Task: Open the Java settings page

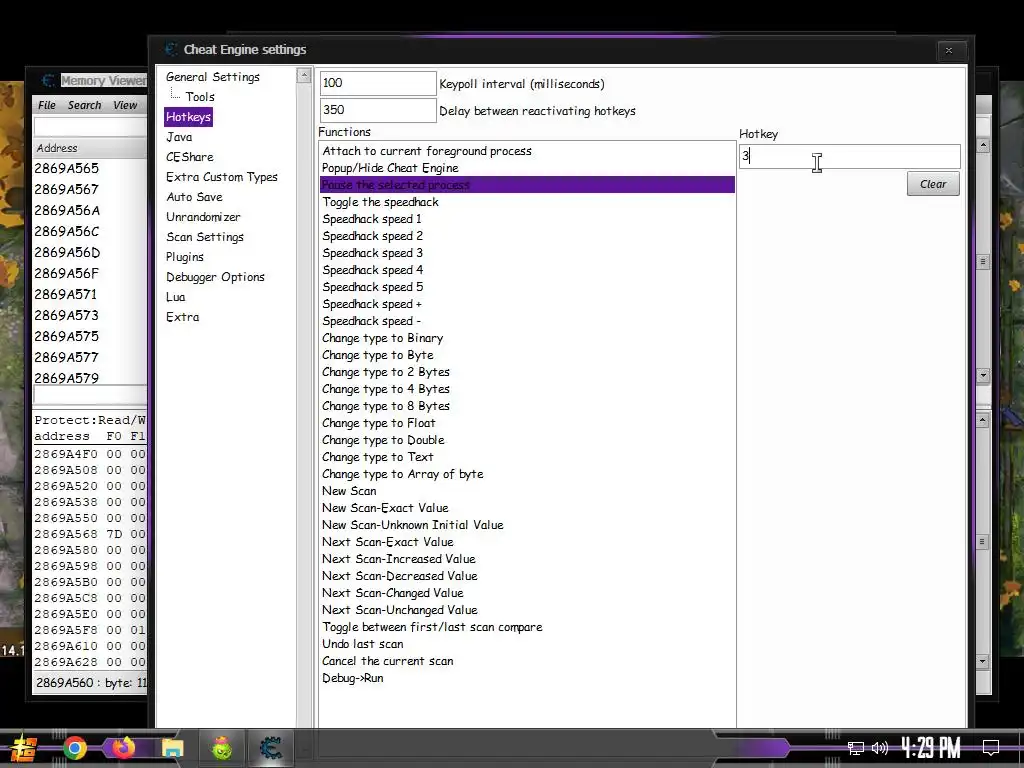Action: 179,137
